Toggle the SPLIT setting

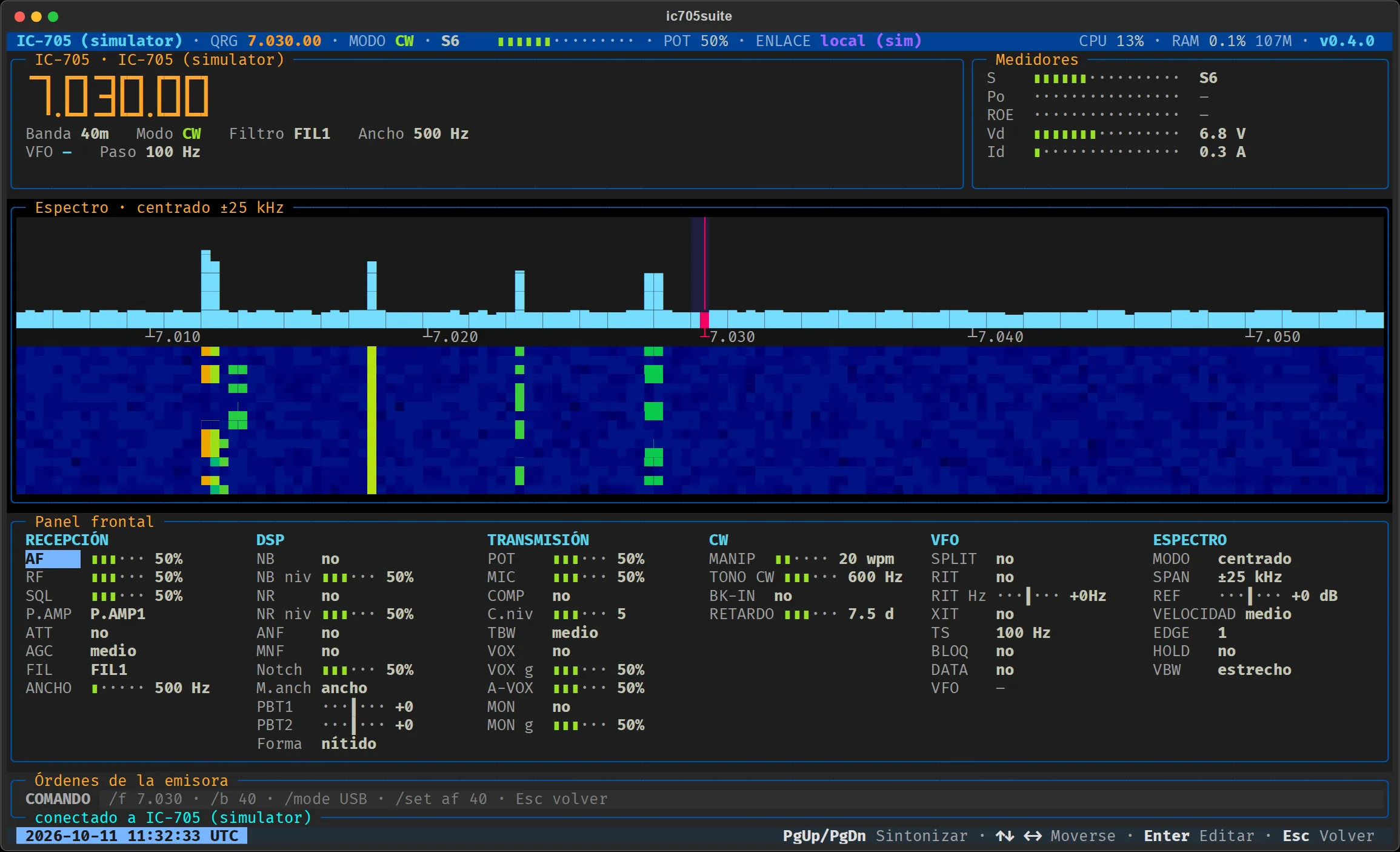(x=1005, y=558)
